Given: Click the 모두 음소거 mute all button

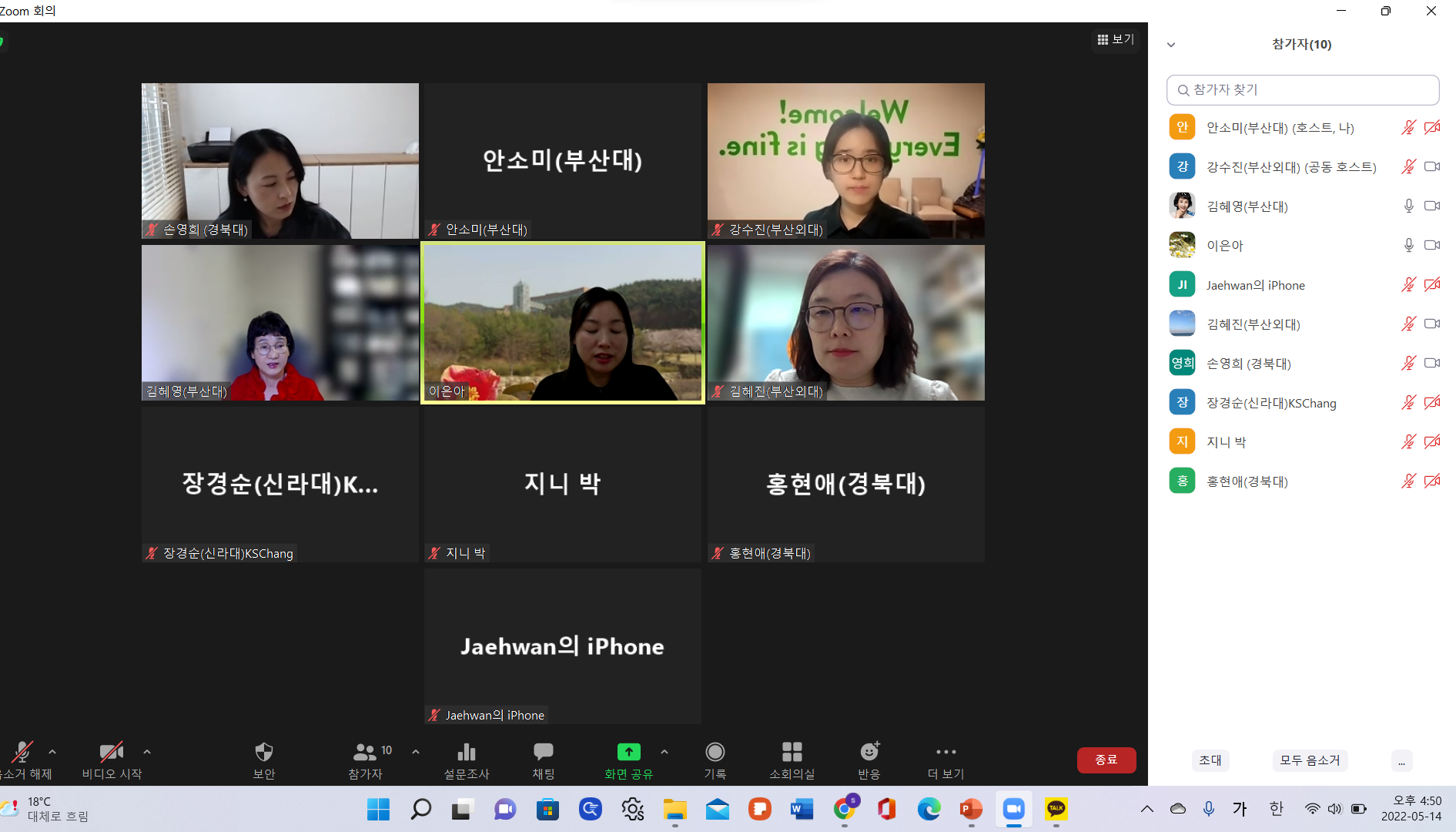Looking at the screenshot, I should tap(1309, 760).
